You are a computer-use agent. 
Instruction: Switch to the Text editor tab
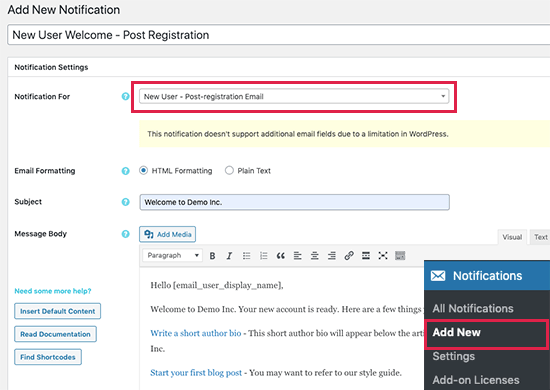[541, 237]
